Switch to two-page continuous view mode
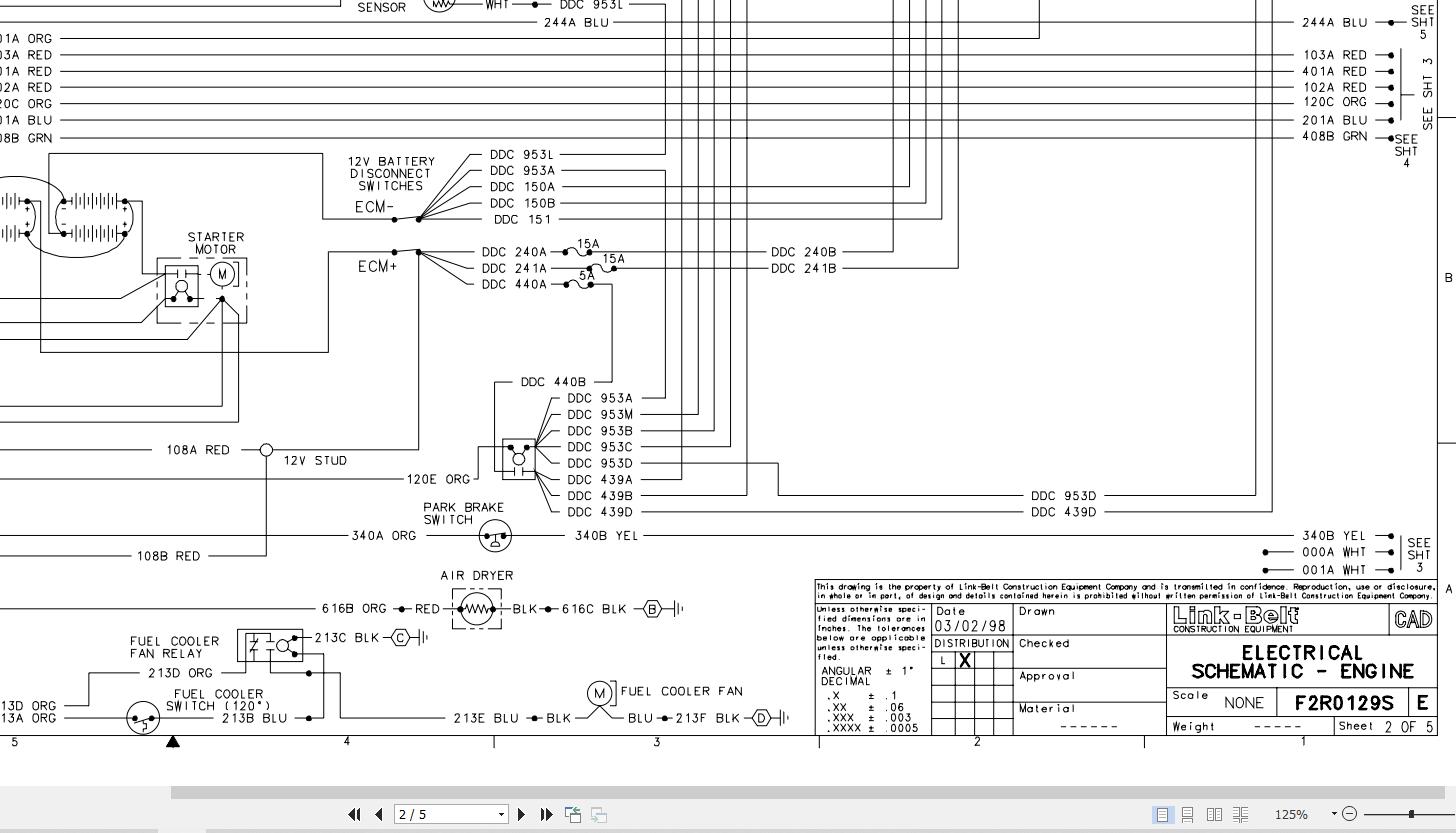Image resolution: width=1456 pixels, height=833 pixels. [x=1239, y=814]
